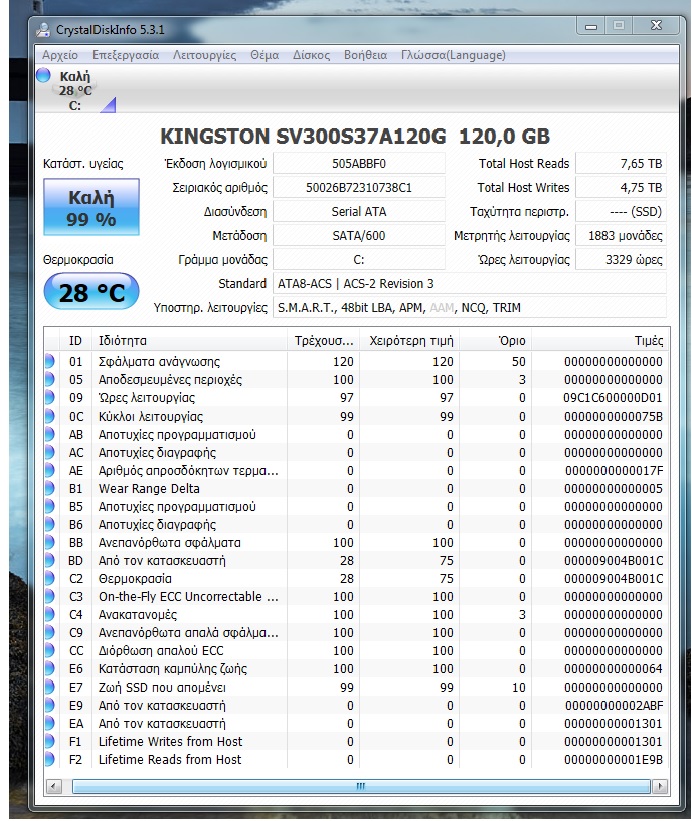Screen dimensions: 692x821
Task: Click the status orb for Lifetime Reads from Host
Action: click(x=50, y=759)
